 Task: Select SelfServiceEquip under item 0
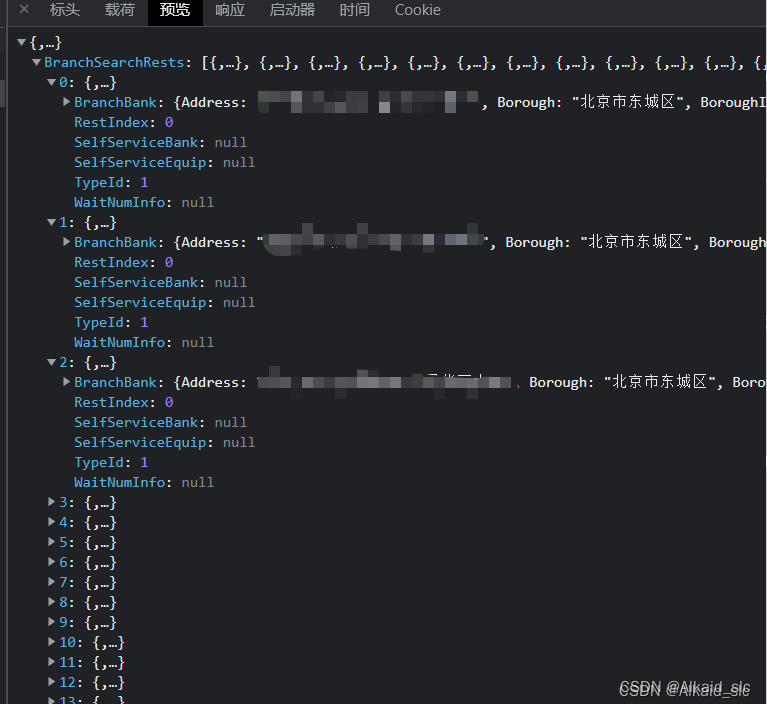(x=164, y=162)
